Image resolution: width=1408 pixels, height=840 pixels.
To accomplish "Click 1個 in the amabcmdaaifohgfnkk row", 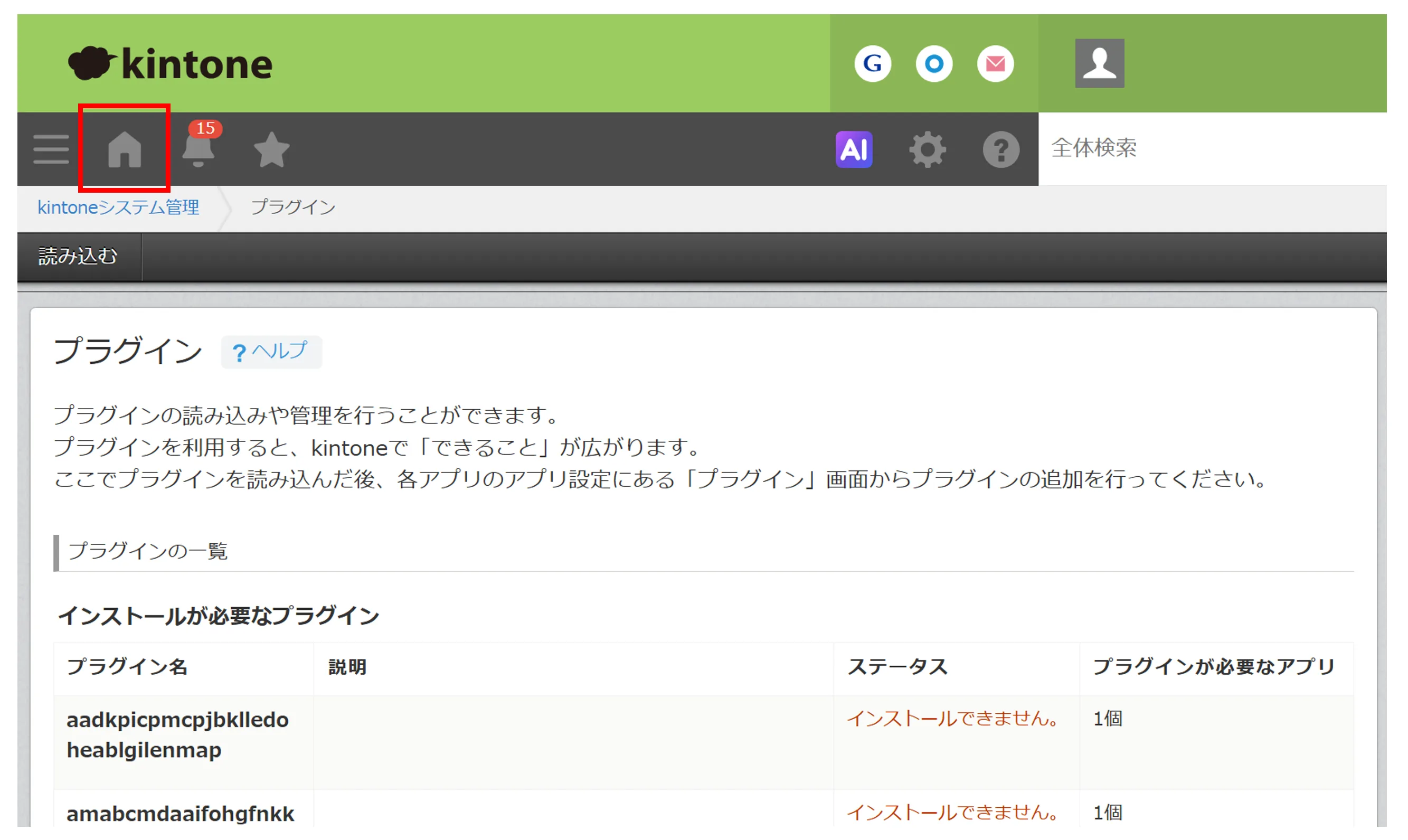I will point(1108,813).
